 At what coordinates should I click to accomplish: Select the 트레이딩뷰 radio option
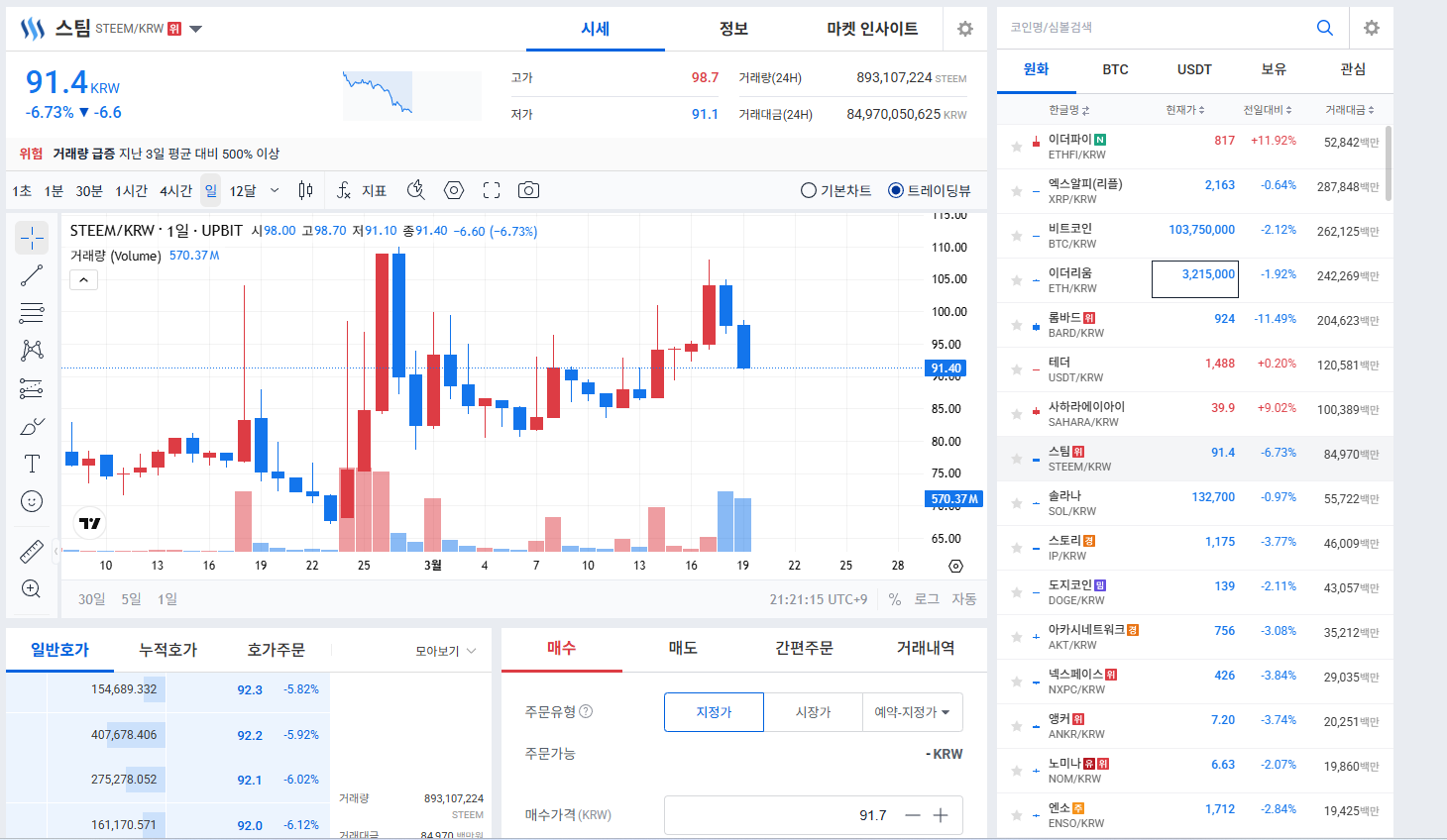pos(896,190)
